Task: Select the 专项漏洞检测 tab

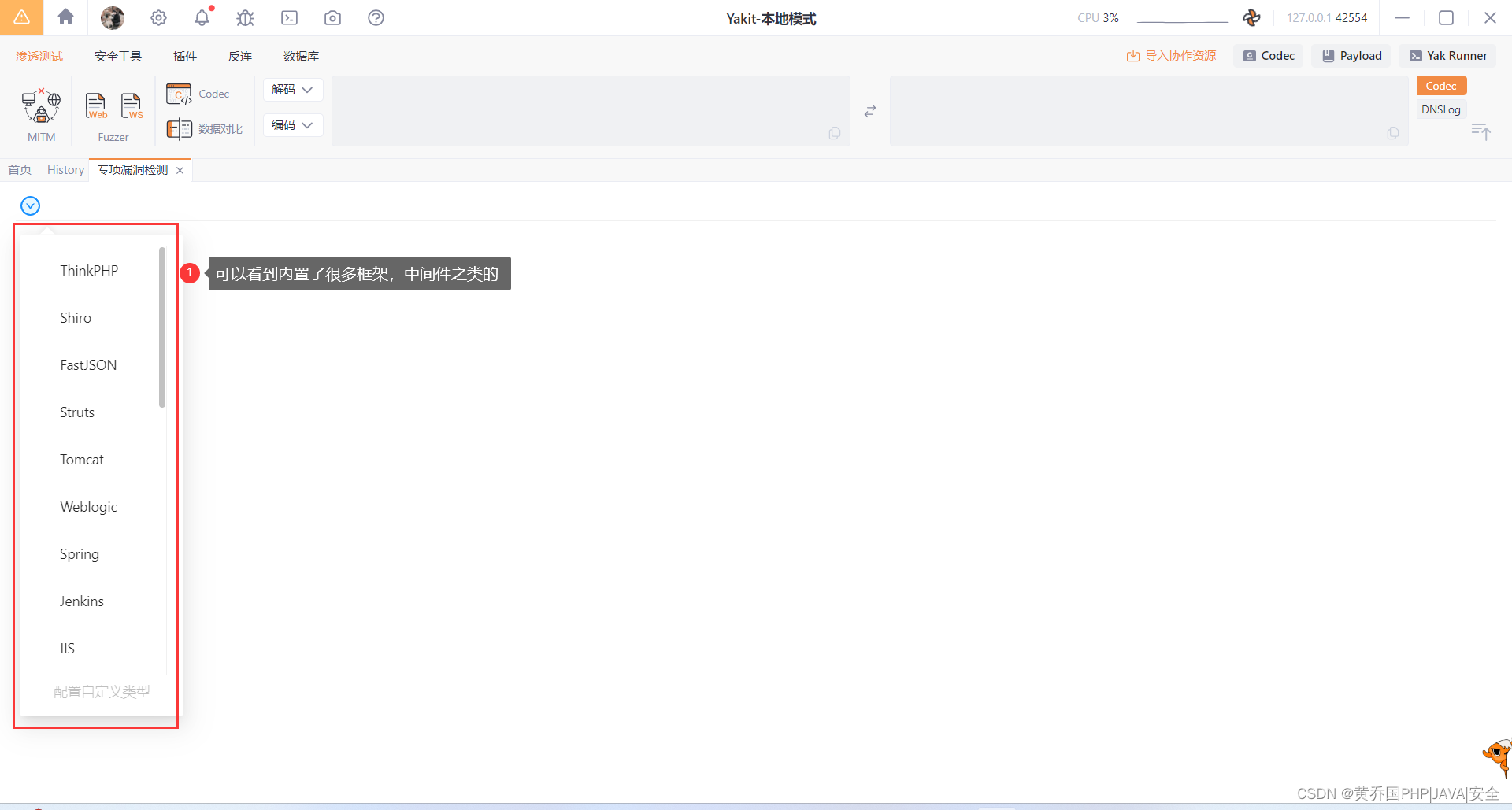Action: [x=132, y=170]
